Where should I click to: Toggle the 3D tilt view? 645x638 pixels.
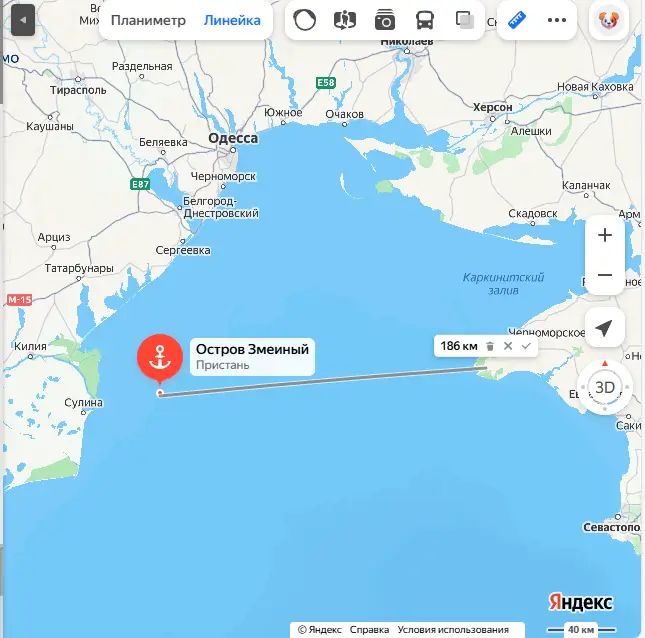click(605, 387)
